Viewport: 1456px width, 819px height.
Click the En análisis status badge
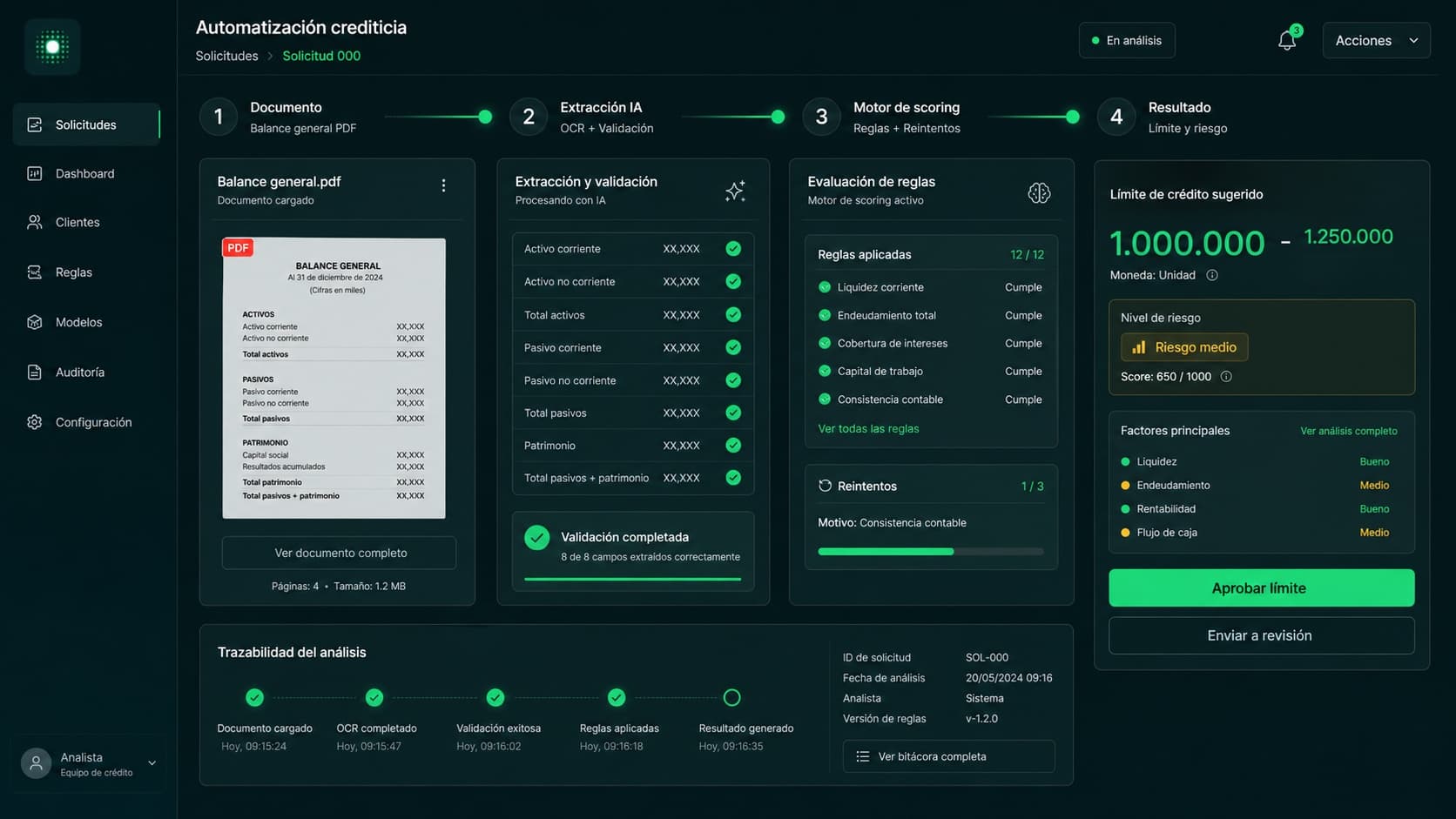(1127, 40)
